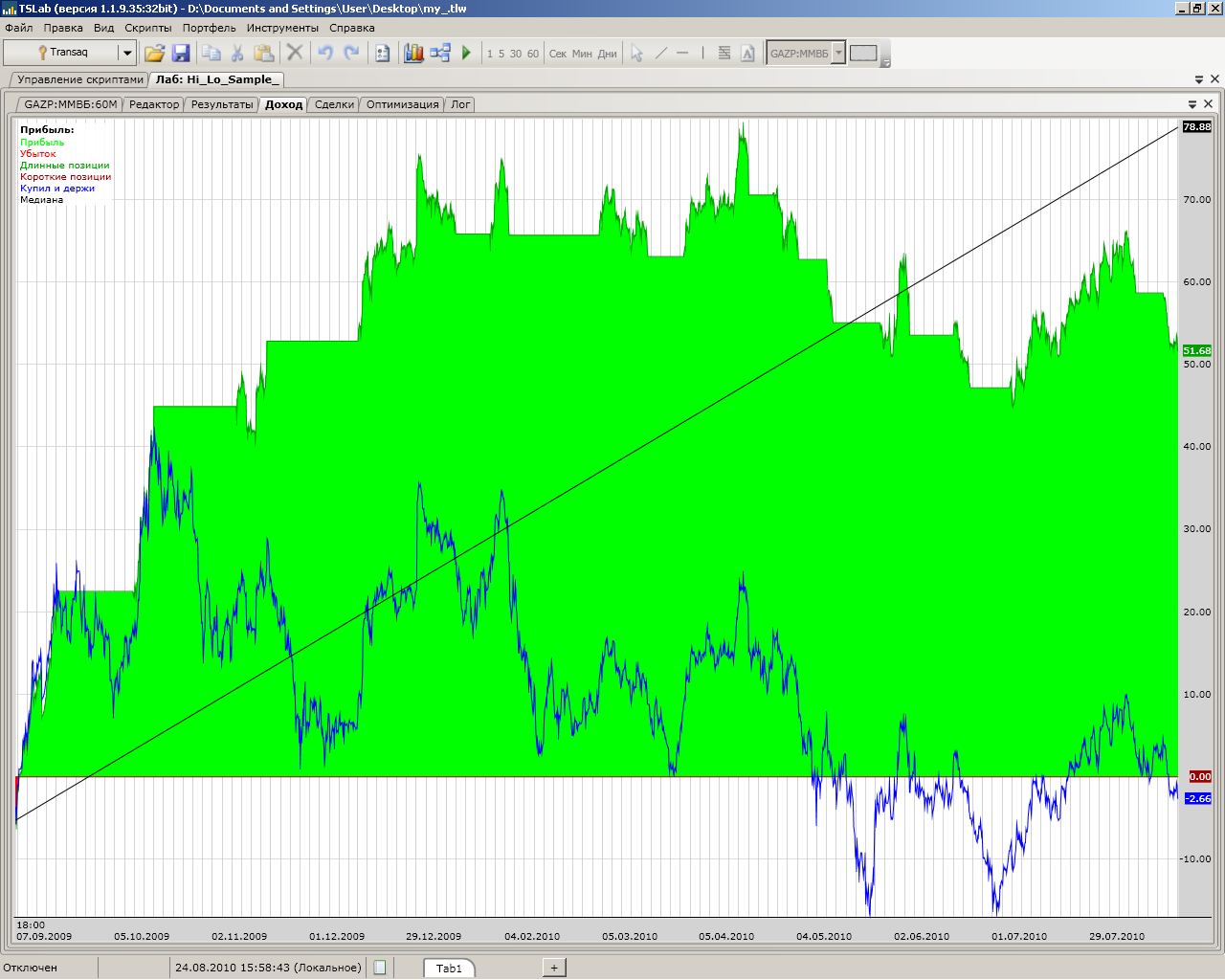Switch timeframe units to Дни
This screenshot has height=980, width=1225.
tap(608, 54)
